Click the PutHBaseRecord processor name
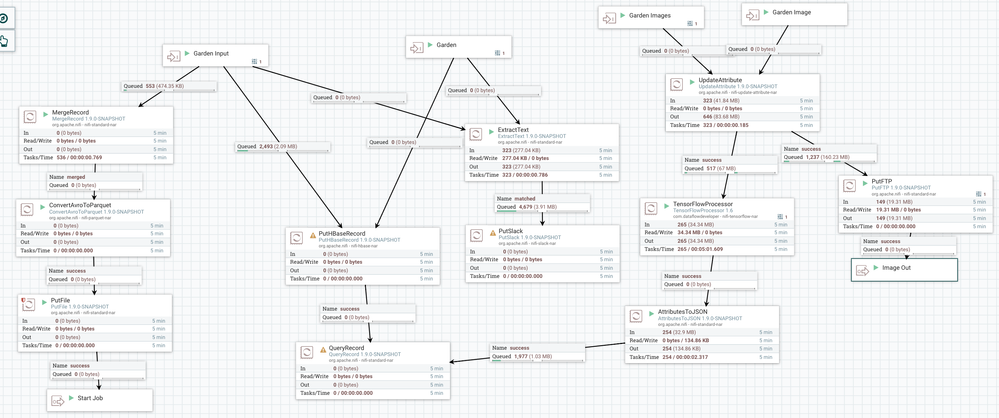999x418 pixels. [x=342, y=234]
